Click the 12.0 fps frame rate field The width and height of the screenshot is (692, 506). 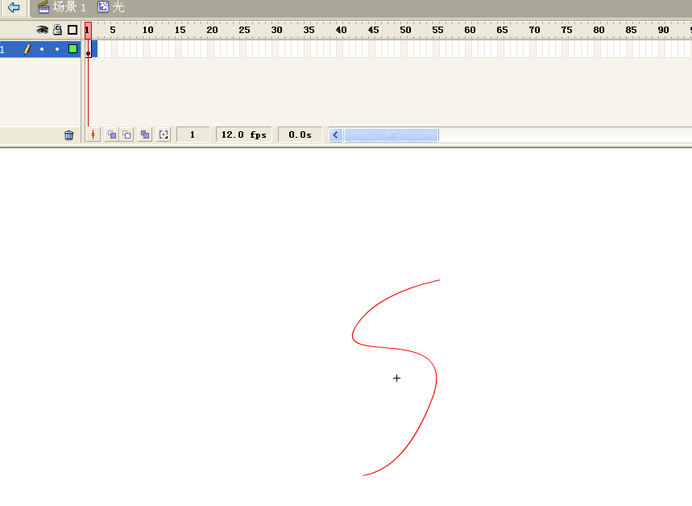tap(244, 135)
